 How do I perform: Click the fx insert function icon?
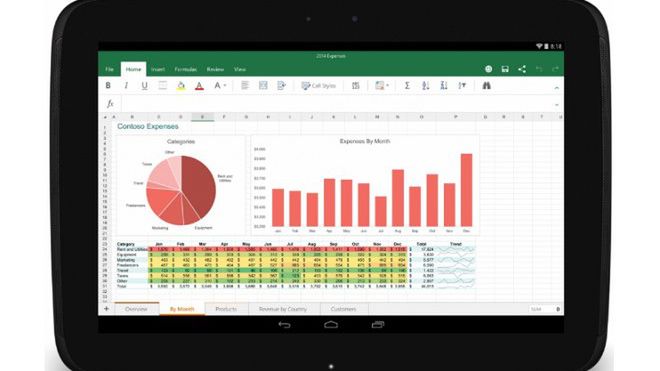110,104
